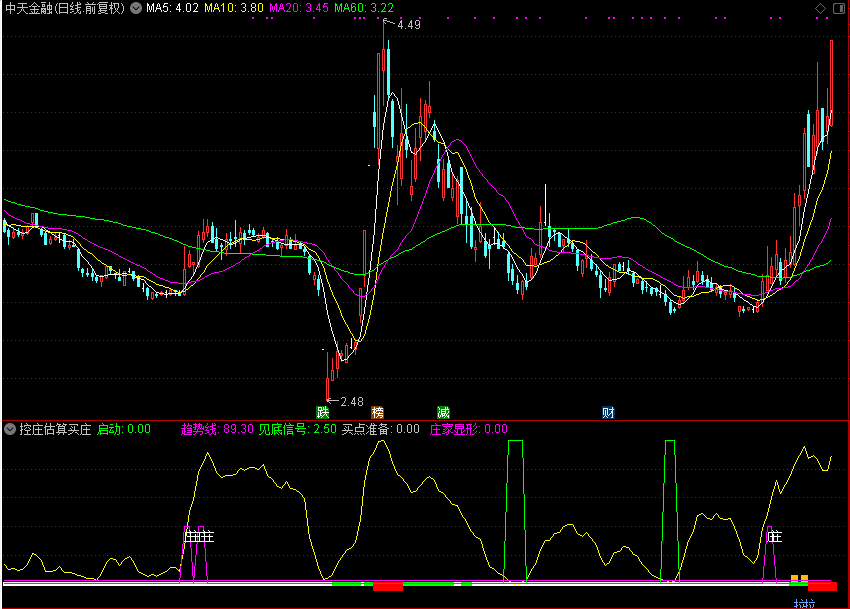The width and height of the screenshot is (850, 609).
Task: Click the red bar below the 4.49 peak
Action: (x=388, y=587)
